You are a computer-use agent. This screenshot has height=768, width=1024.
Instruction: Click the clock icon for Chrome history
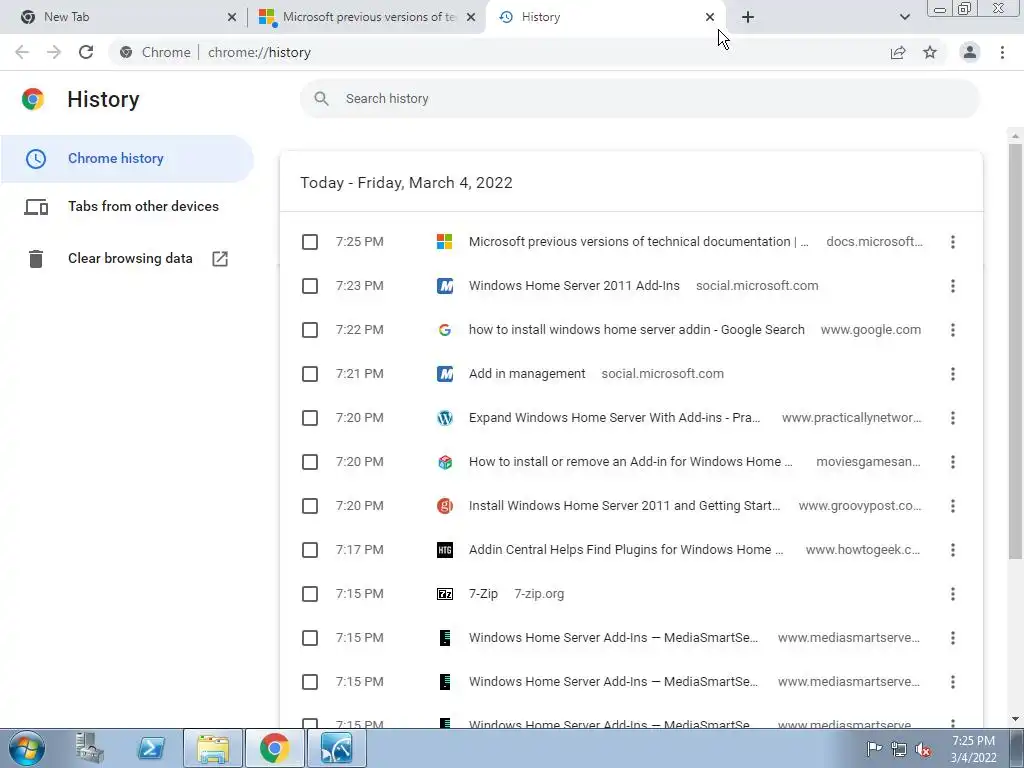point(36,159)
